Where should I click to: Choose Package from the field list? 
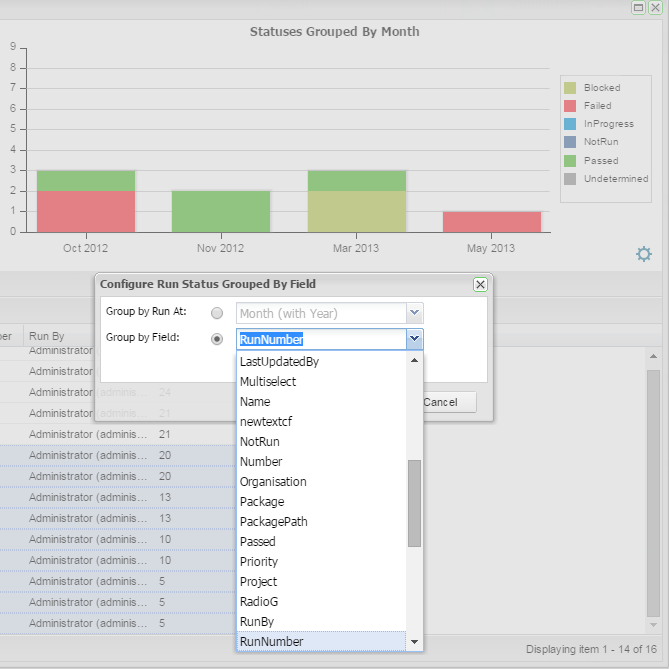pyautogui.click(x=262, y=502)
